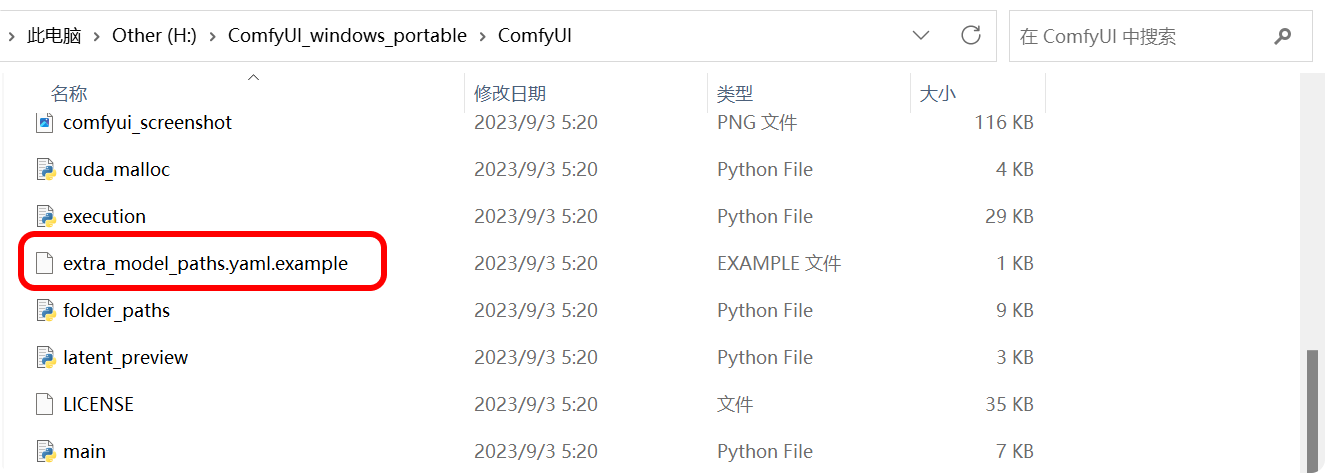The width and height of the screenshot is (1325, 473).
Task: Navigate to ComfyUI_windows_portable breadcrumb folder
Action: click(x=347, y=36)
